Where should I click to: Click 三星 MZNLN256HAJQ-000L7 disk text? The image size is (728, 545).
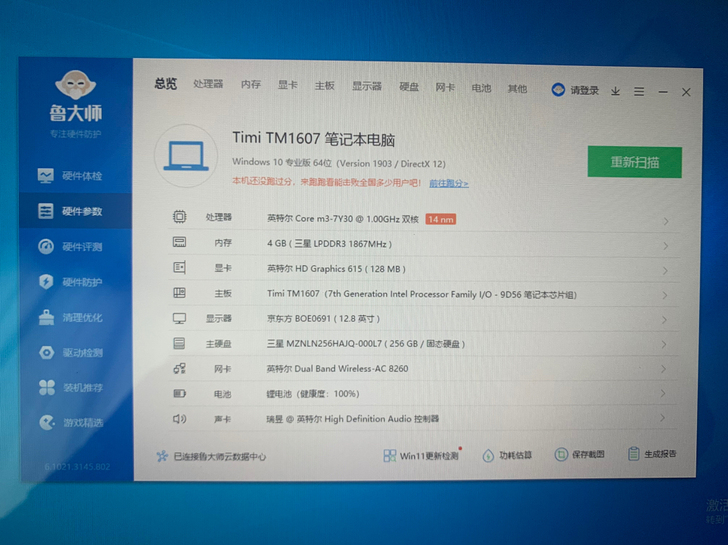(366, 344)
